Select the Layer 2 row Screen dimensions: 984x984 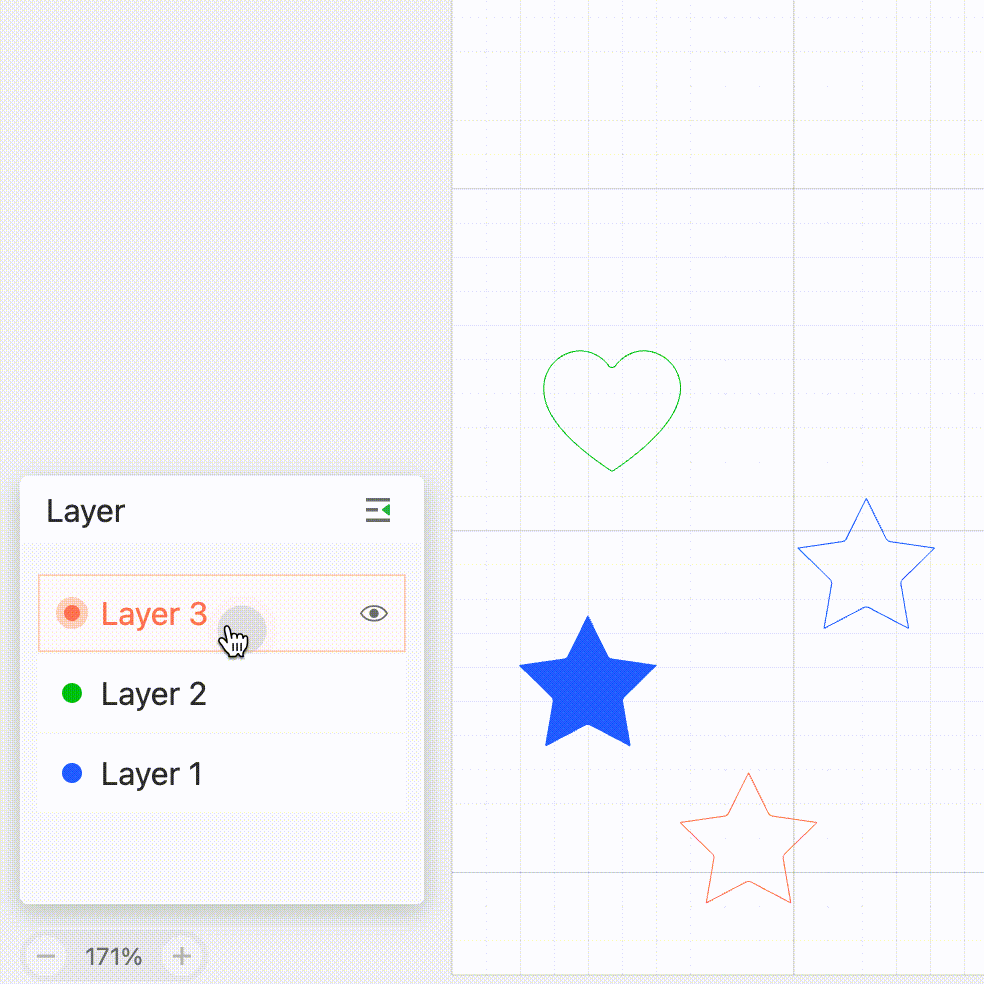click(222, 693)
